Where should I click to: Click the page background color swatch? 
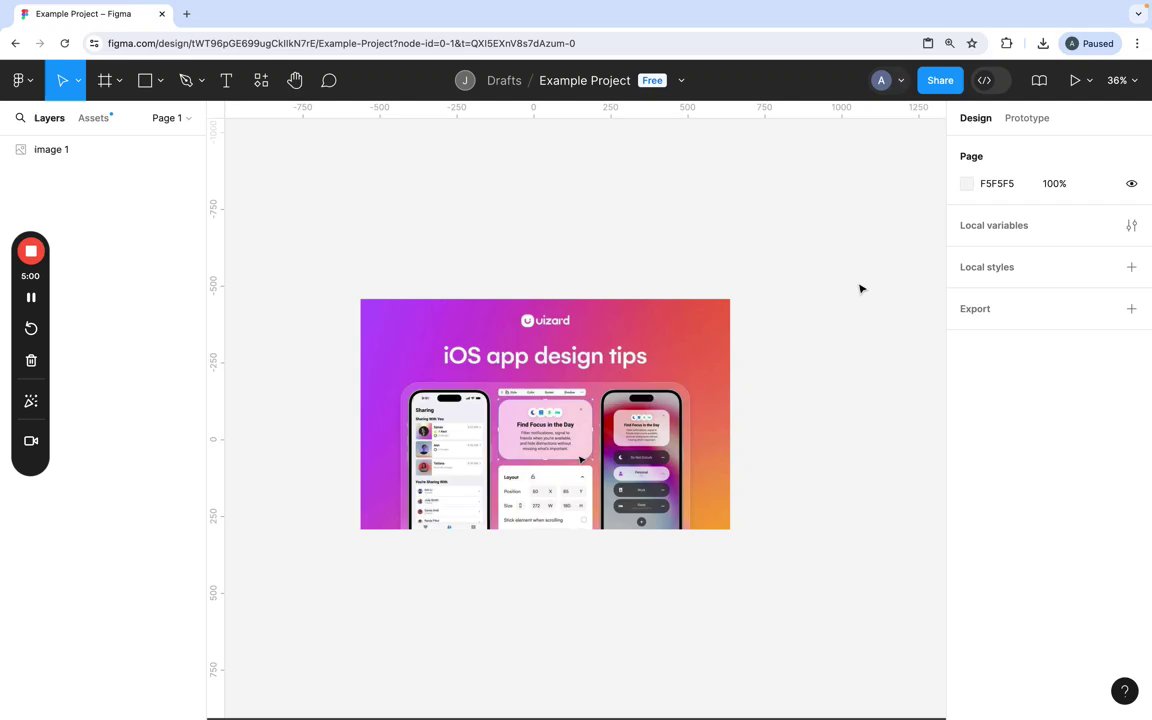point(966,184)
